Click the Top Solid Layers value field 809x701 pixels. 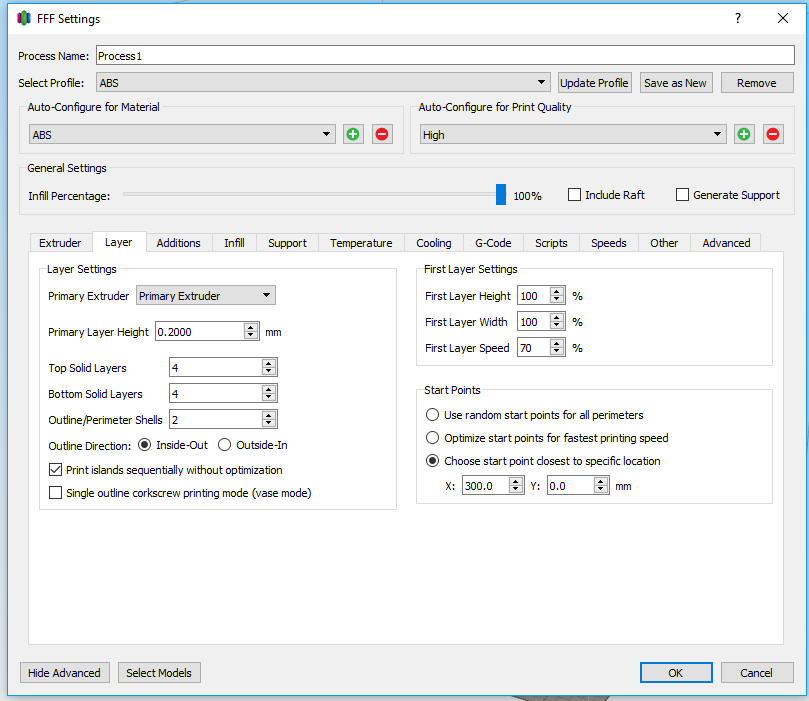tap(216, 367)
